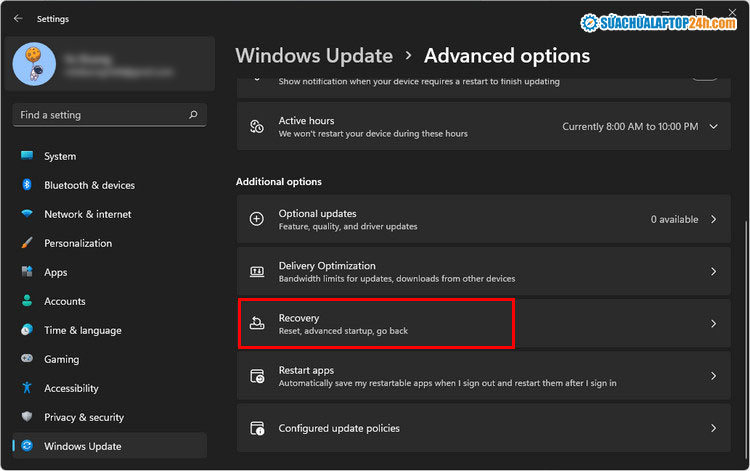Click the search magnifier icon
The image size is (750, 471).
click(x=193, y=115)
